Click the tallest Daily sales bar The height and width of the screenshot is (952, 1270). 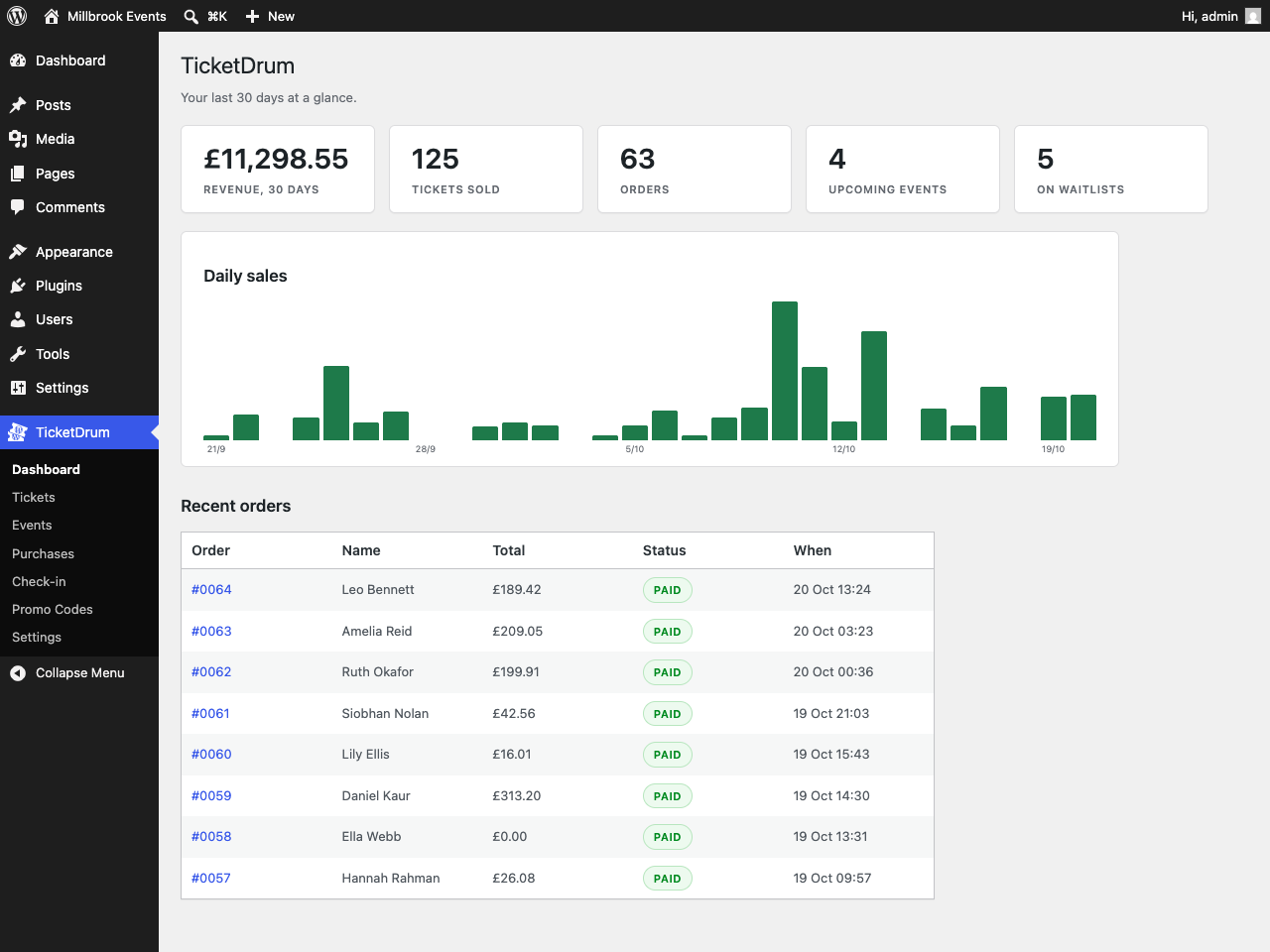785,371
